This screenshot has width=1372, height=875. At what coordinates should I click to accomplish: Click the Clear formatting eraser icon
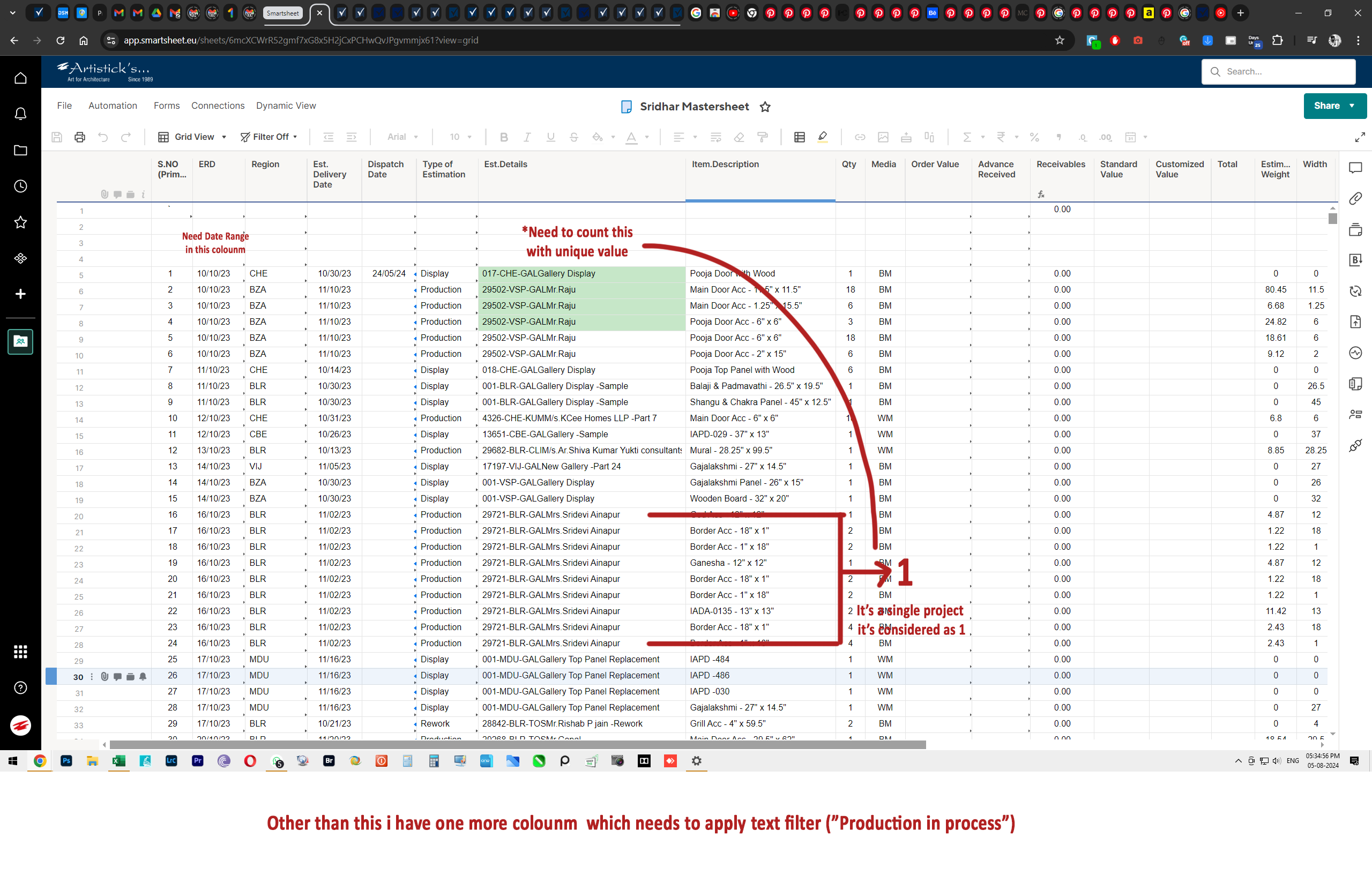739,137
